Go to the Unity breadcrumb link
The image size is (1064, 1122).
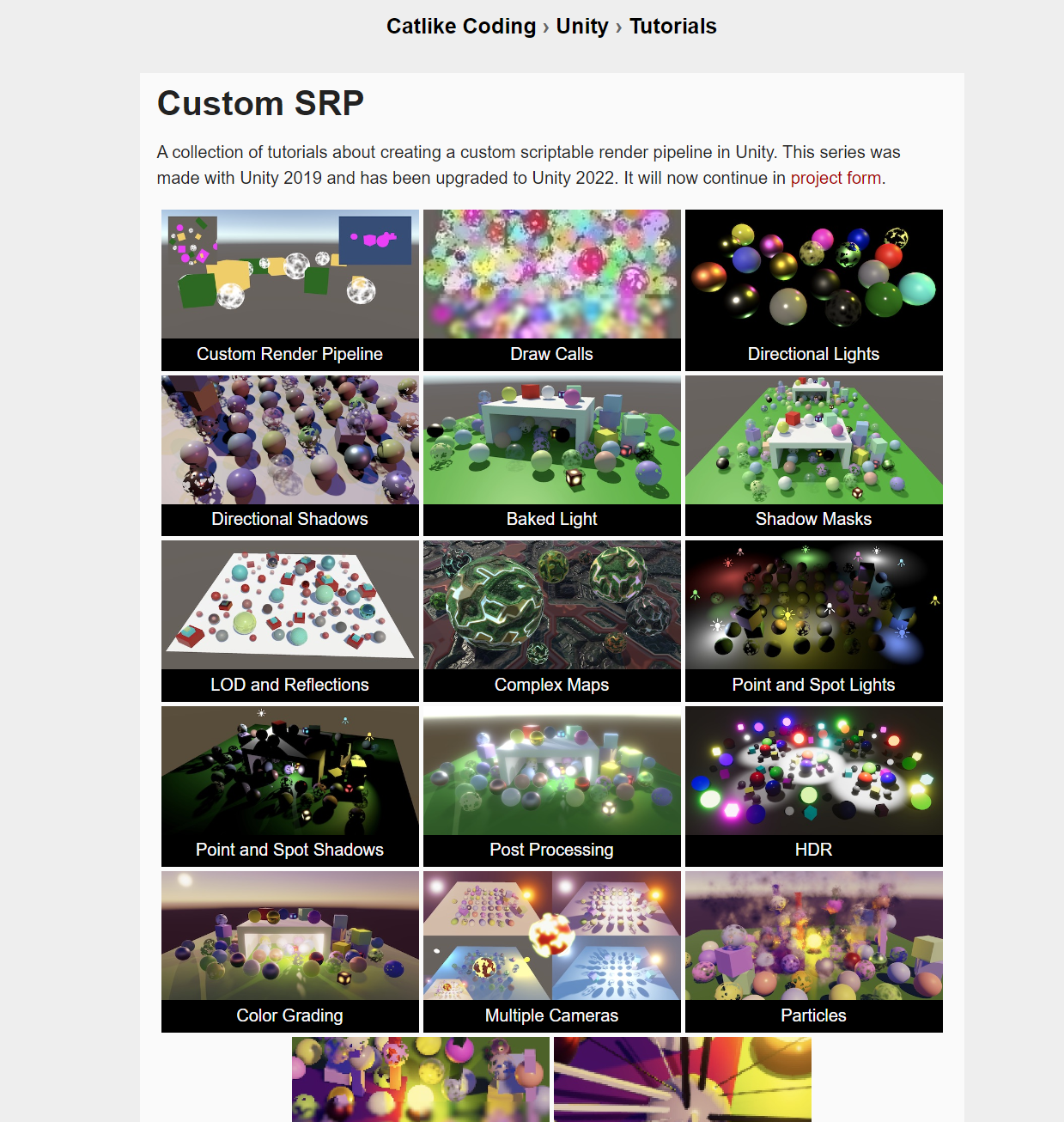pyautogui.click(x=582, y=27)
